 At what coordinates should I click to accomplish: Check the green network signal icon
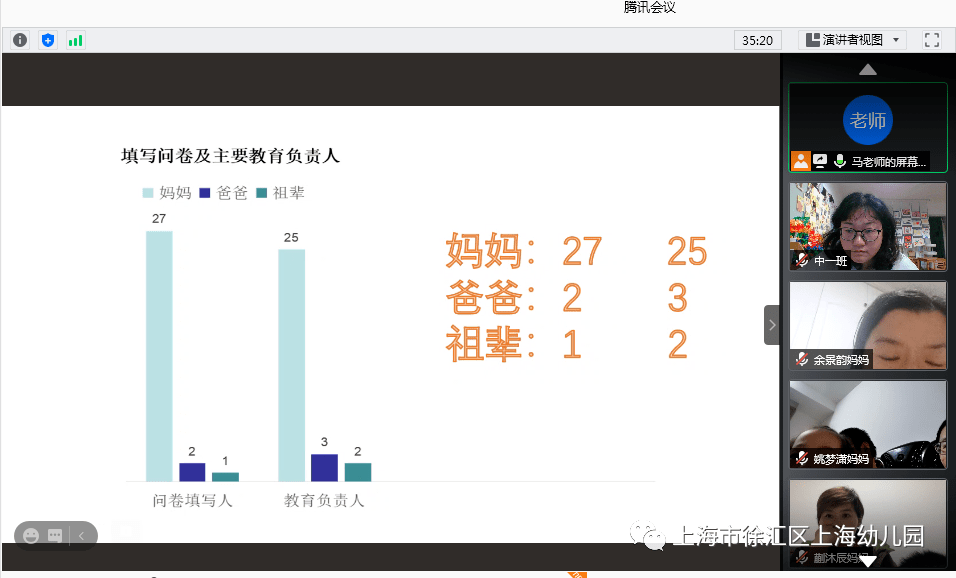(75, 40)
